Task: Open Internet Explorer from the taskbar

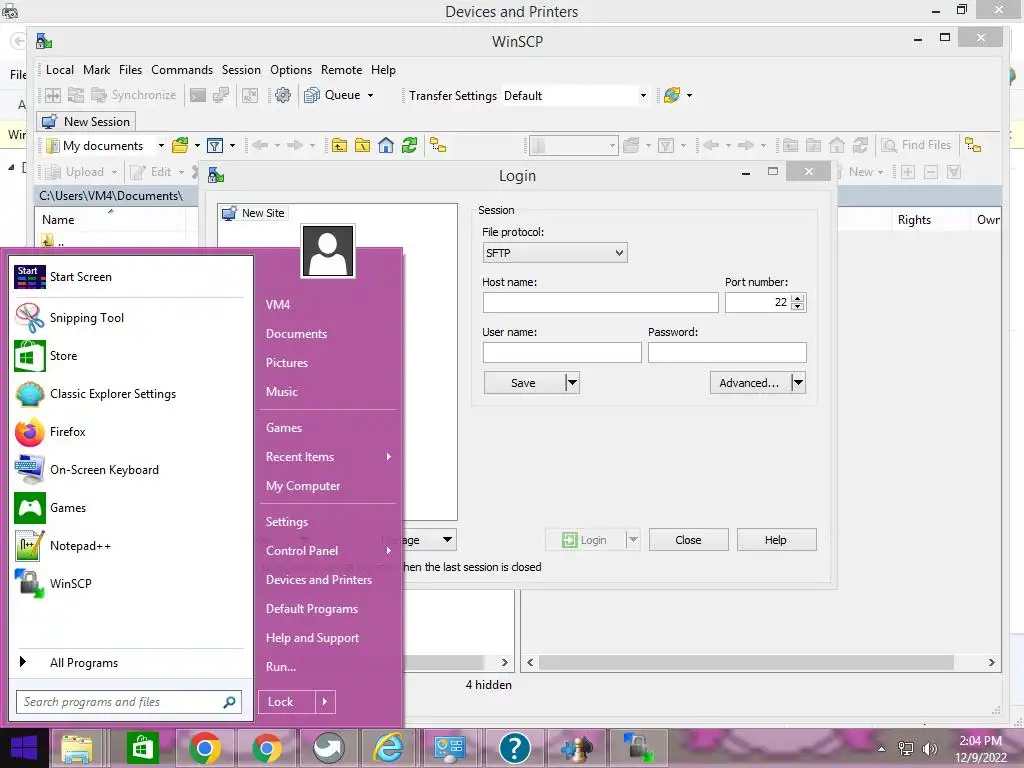Action: (389, 748)
